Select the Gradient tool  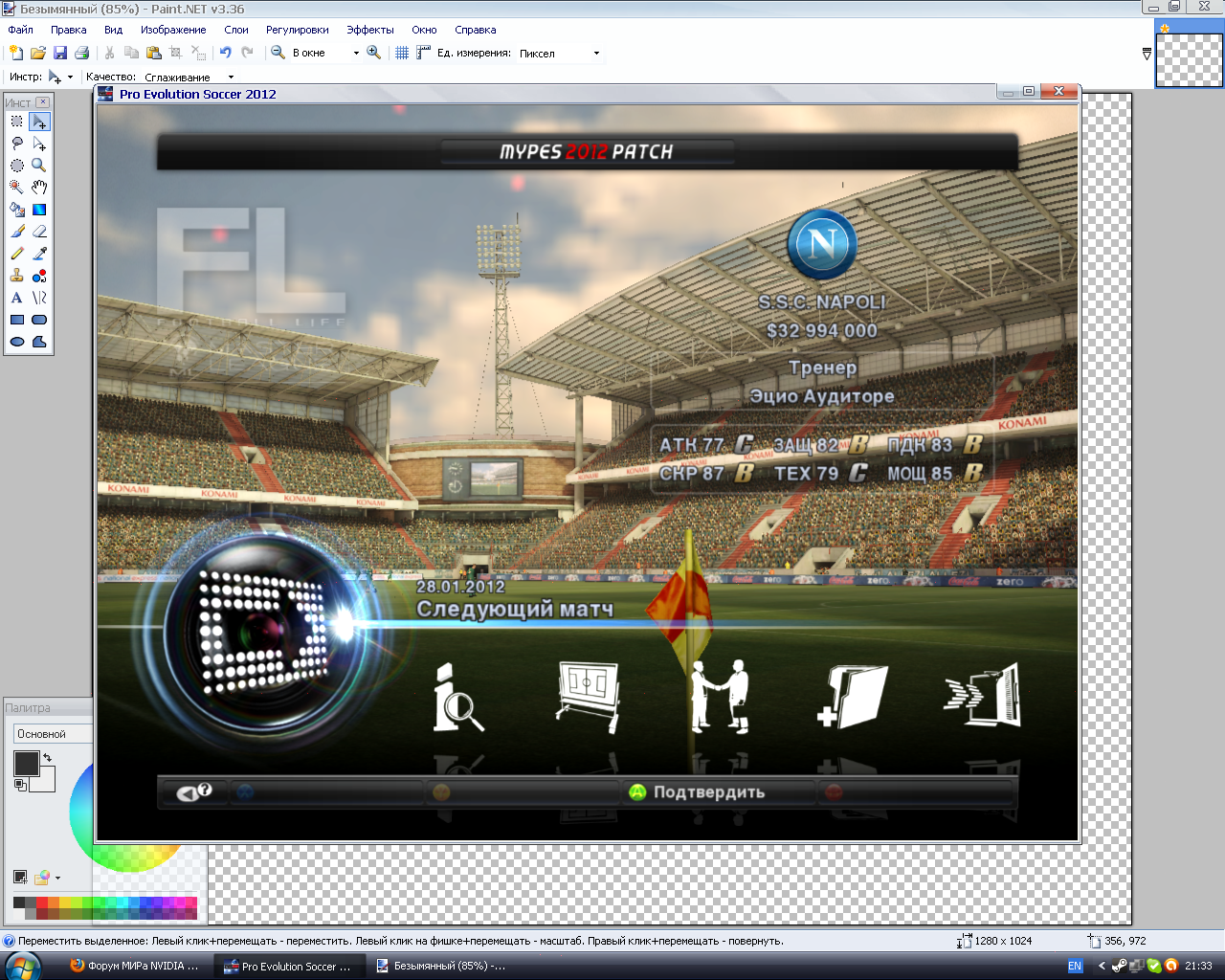pos(39,210)
